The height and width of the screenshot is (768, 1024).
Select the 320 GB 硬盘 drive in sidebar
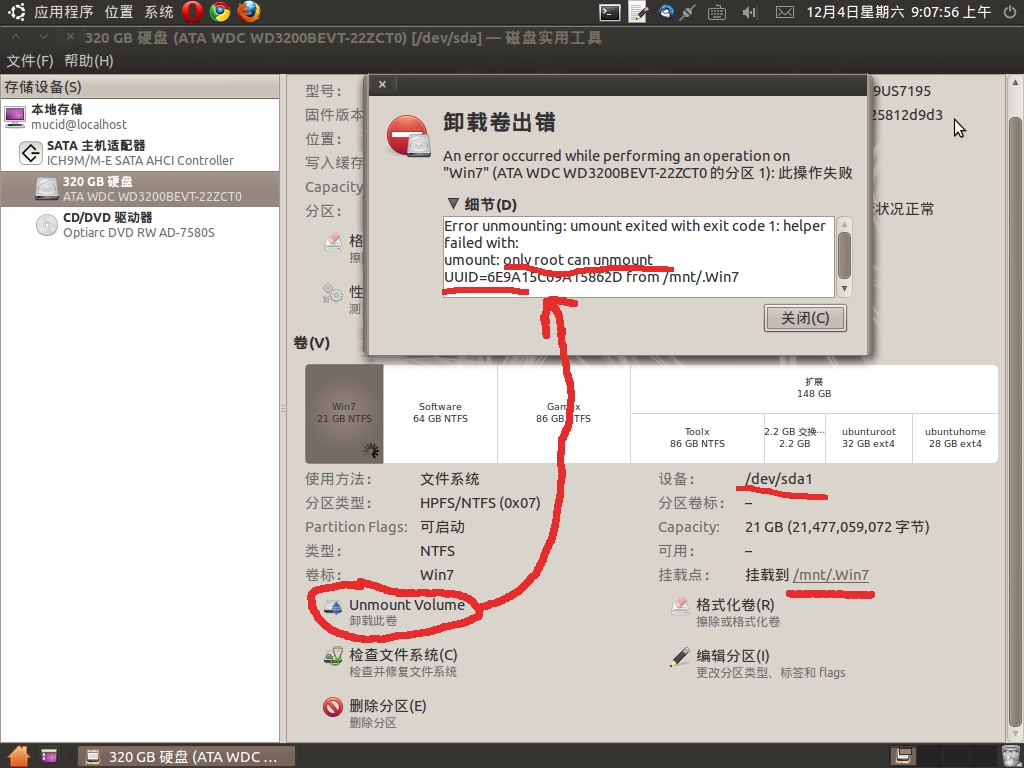click(140, 189)
